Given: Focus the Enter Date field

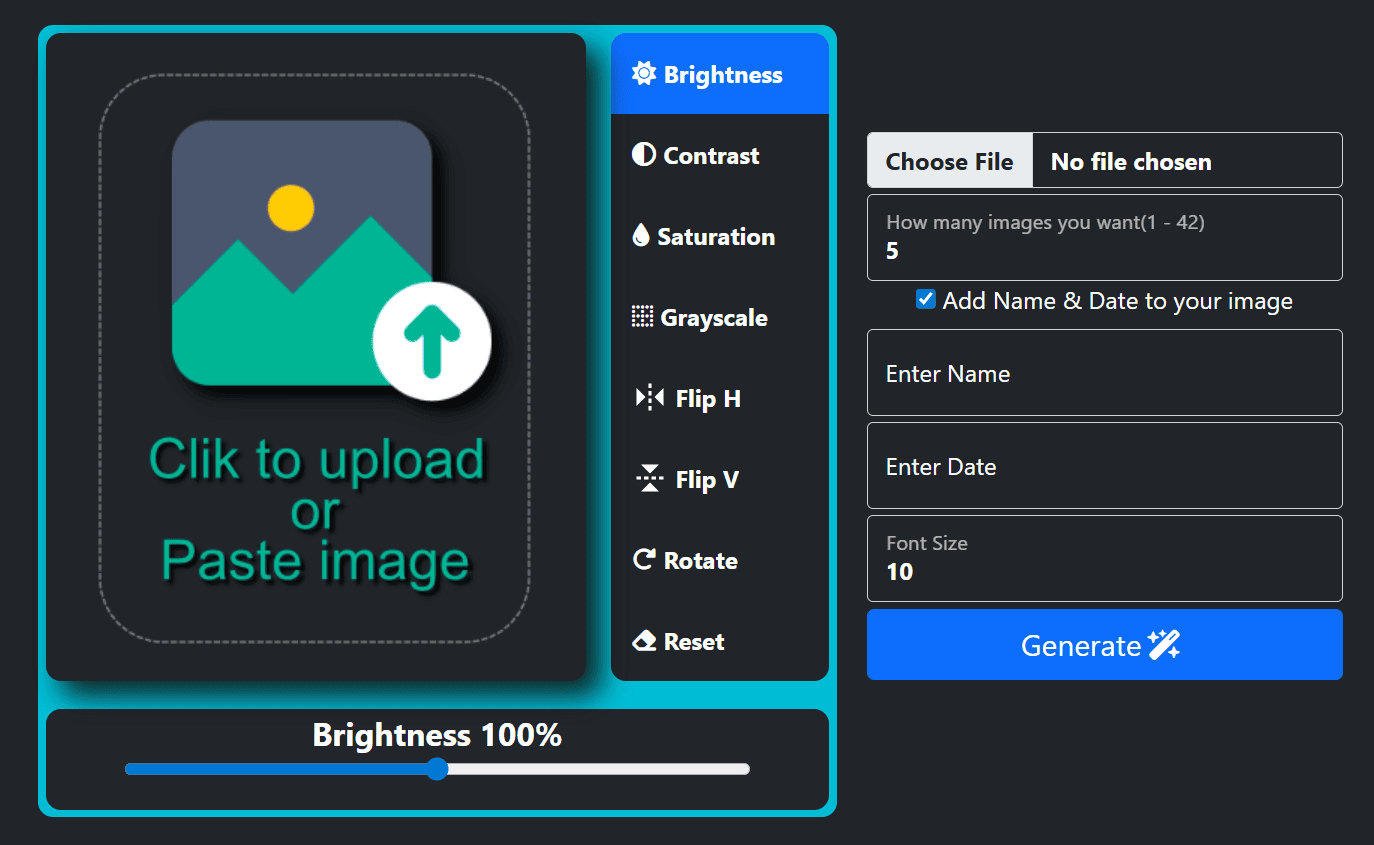Looking at the screenshot, I should pos(1104,465).
